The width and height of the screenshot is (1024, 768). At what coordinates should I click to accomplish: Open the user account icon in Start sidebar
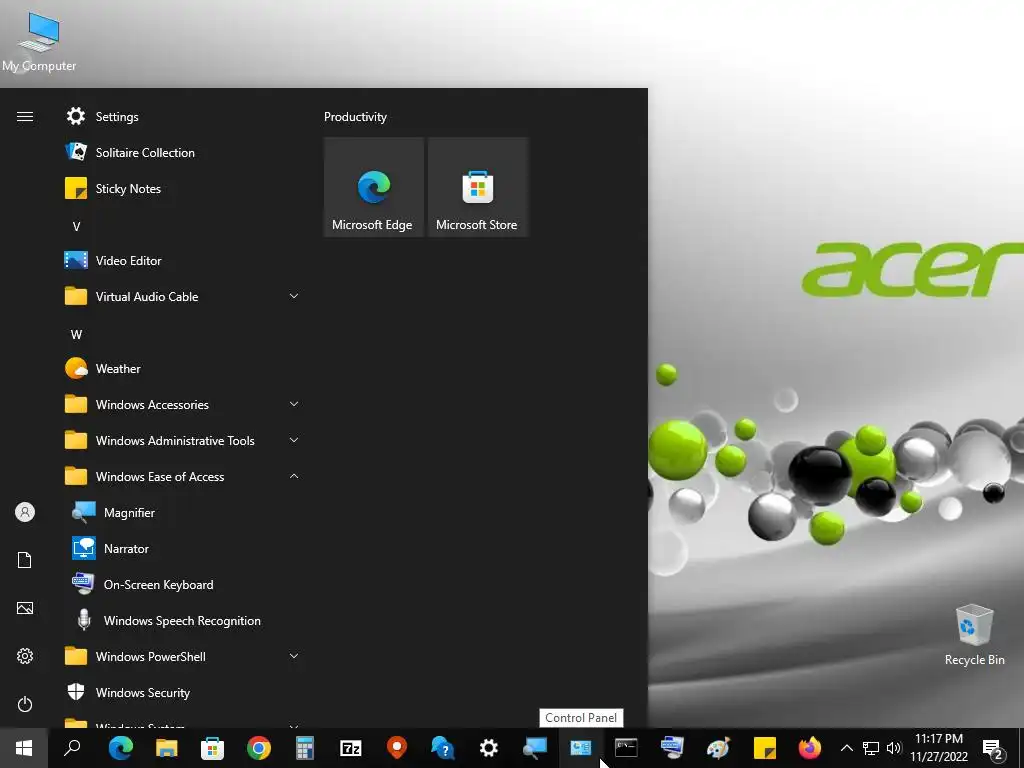(25, 512)
